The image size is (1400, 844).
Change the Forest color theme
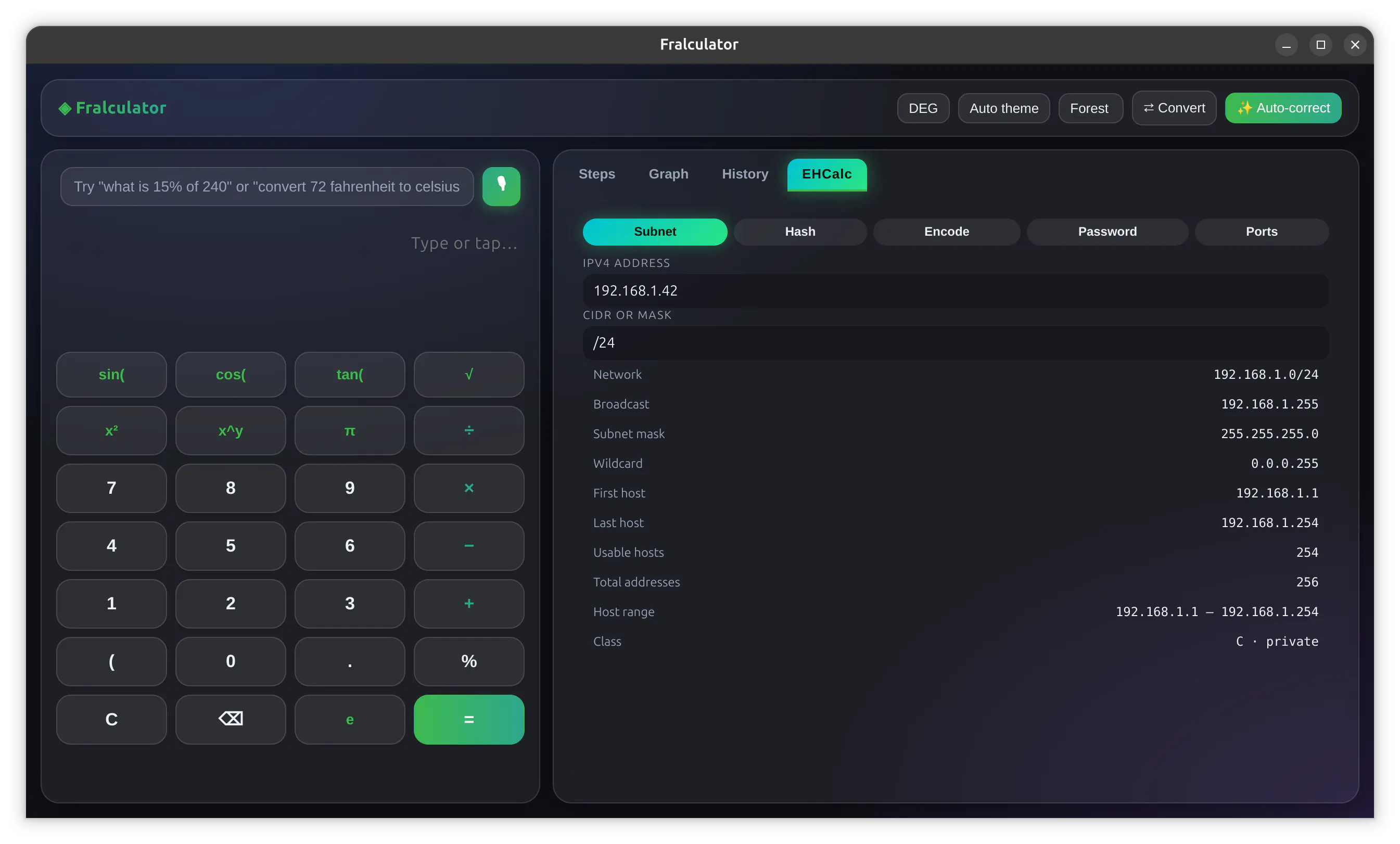point(1090,108)
